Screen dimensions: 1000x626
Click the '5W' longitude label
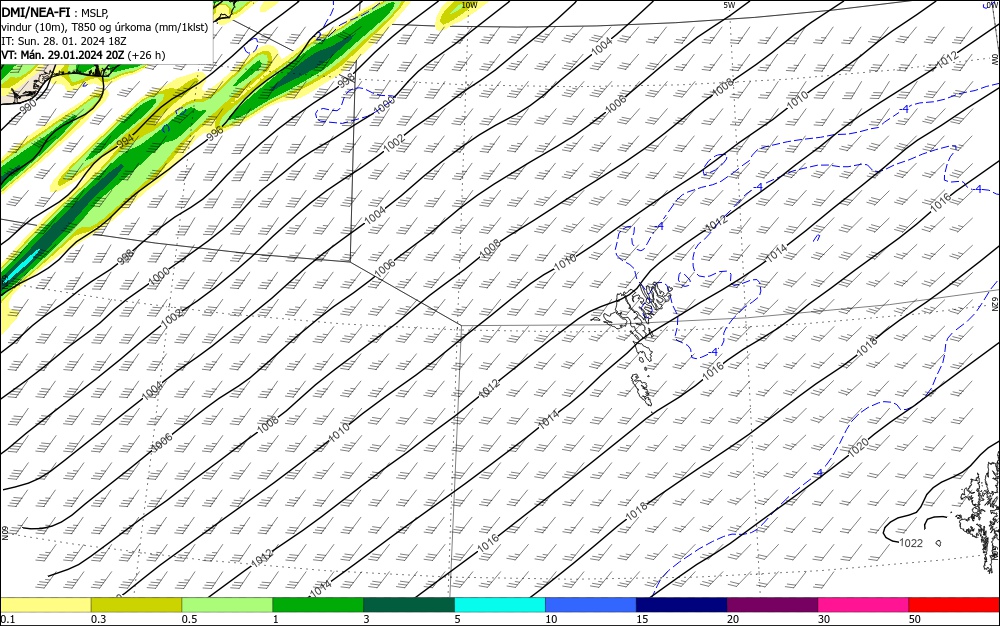coord(729,5)
